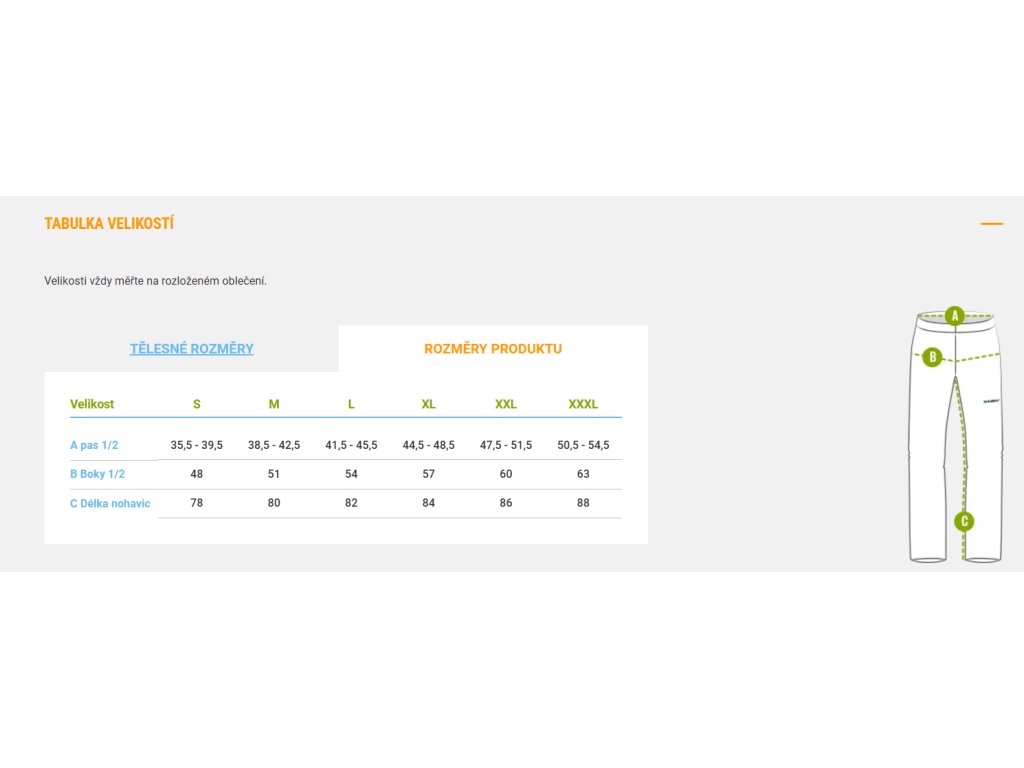Click the Tabulka velikostí heading
The width and height of the screenshot is (1024, 768).
(x=109, y=223)
